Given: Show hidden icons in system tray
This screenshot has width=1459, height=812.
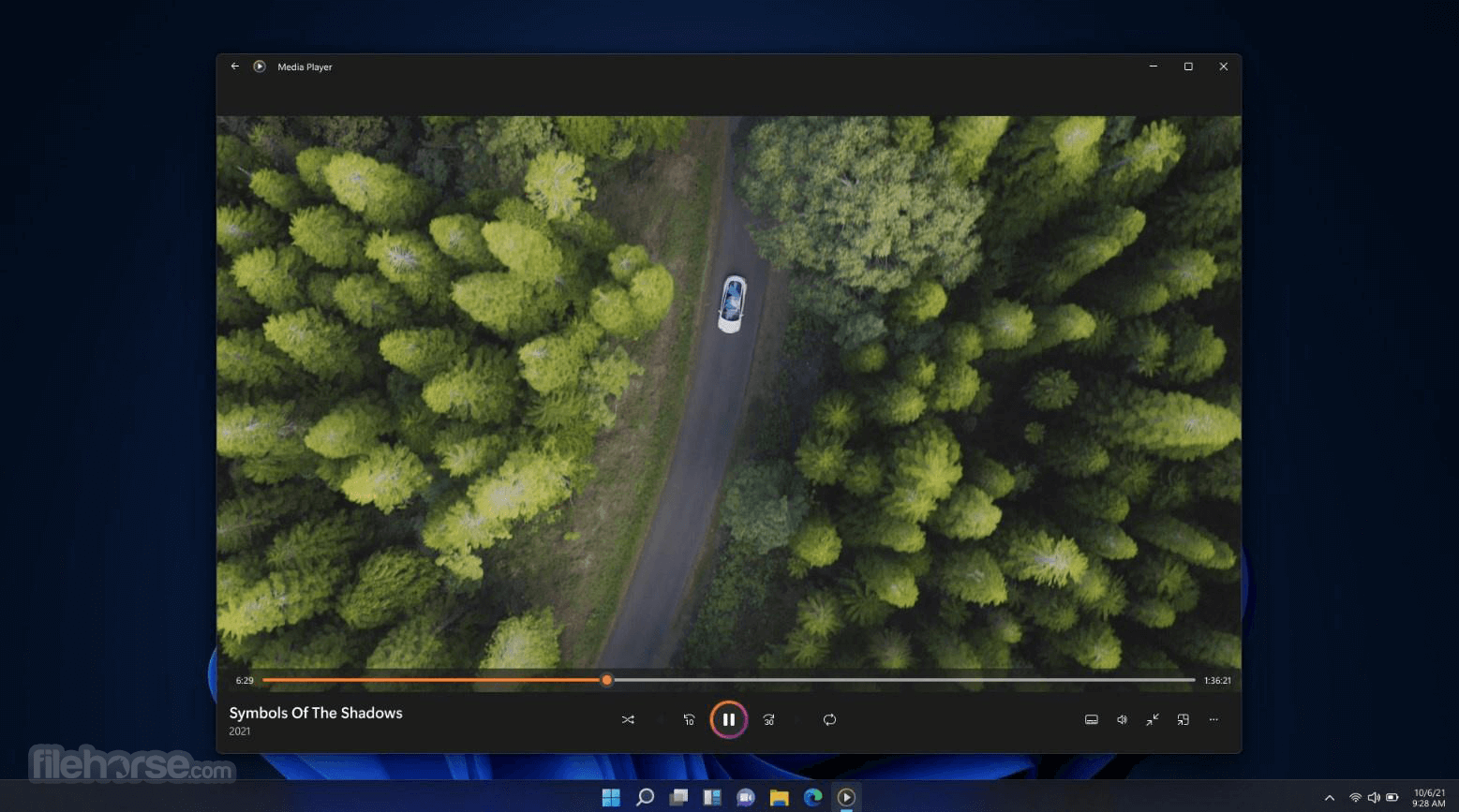Looking at the screenshot, I should (x=1329, y=798).
